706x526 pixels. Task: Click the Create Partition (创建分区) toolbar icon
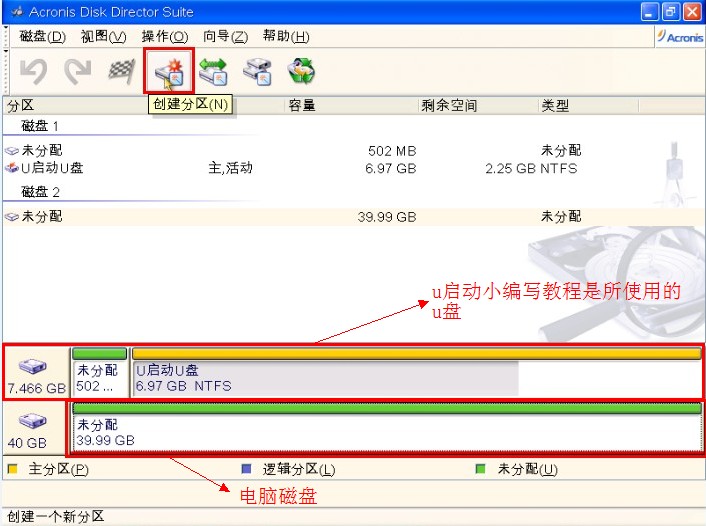click(x=168, y=72)
